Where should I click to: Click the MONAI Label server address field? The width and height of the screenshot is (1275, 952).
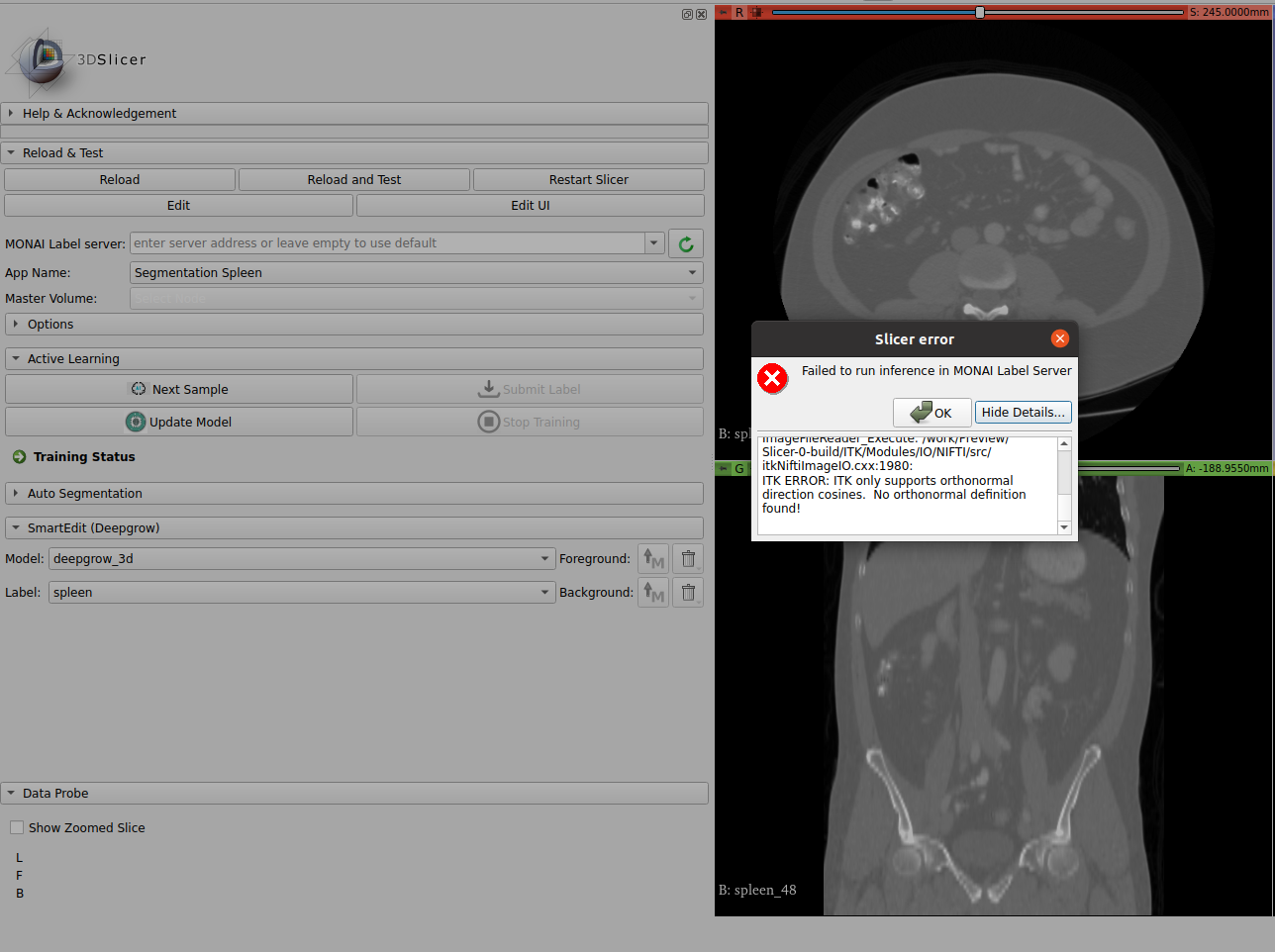click(x=386, y=243)
